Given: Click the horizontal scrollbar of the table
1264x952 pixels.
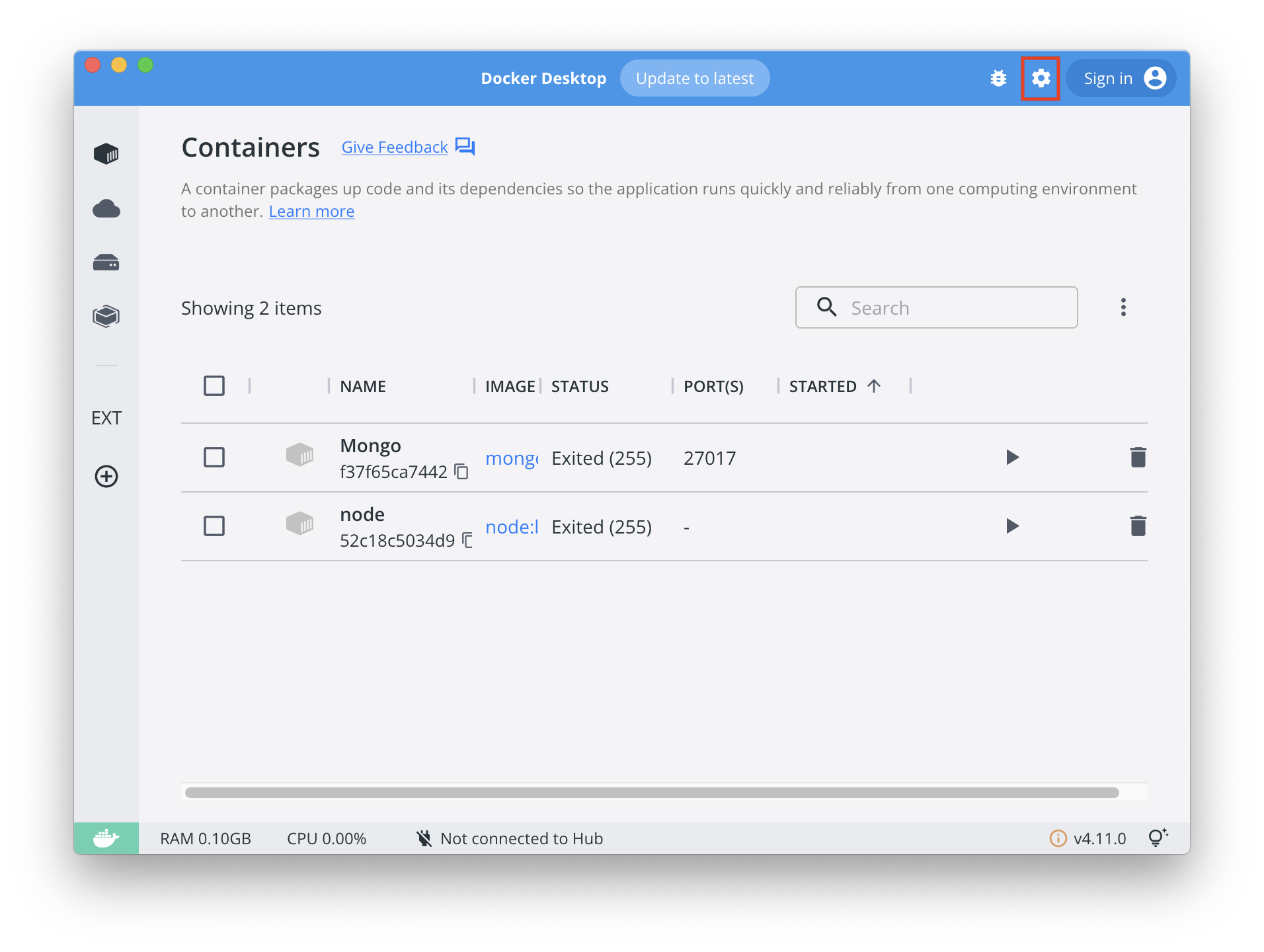Looking at the screenshot, I should [652, 792].
